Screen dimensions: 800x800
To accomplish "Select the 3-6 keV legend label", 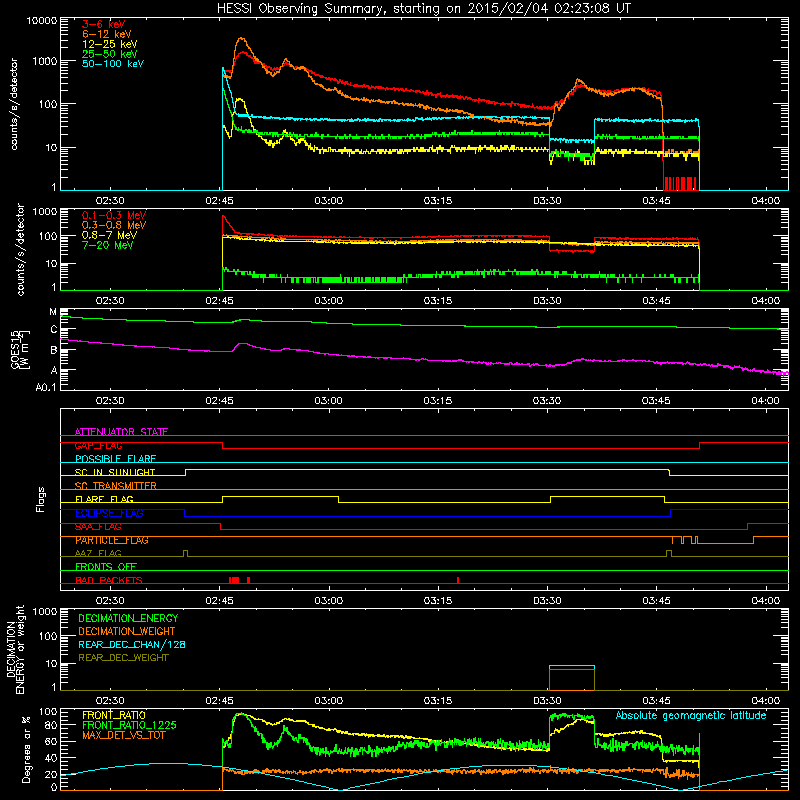I will (x=103, y=24).
